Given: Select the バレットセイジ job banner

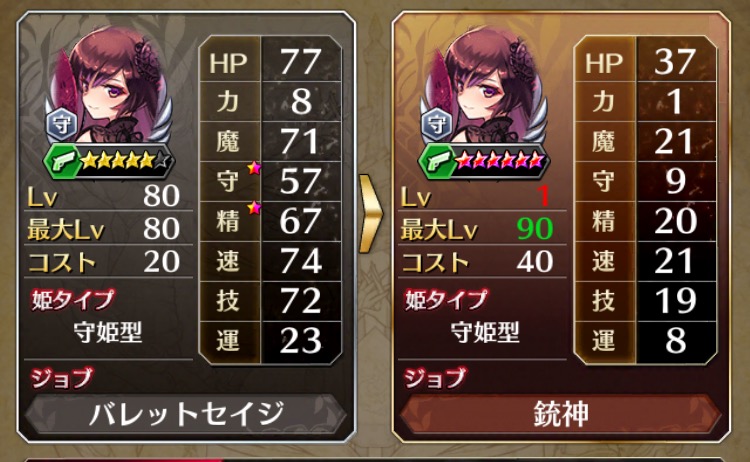Looking at the screenshot, I should coord(186,414).
